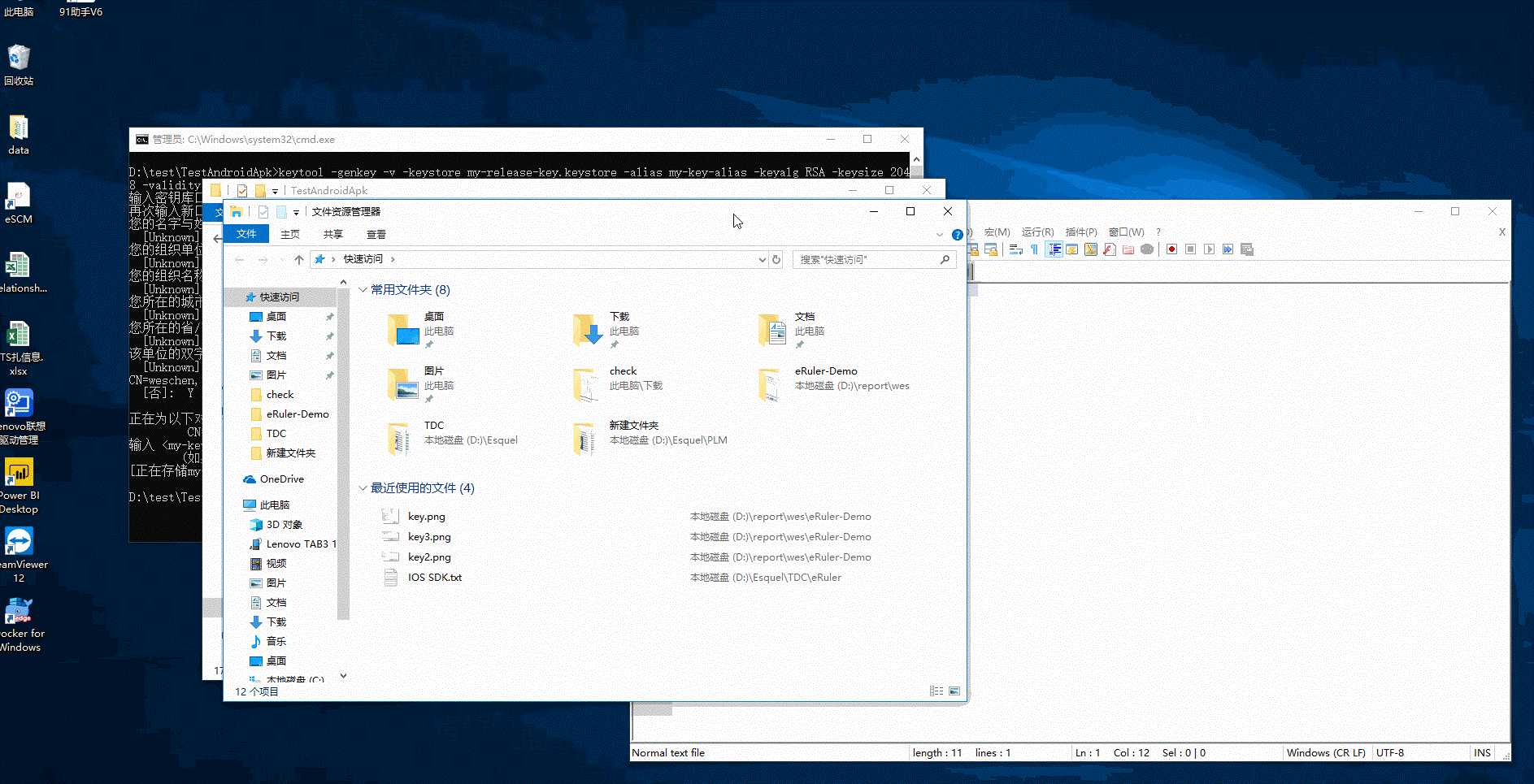Run macro multiple times in Notepad++
The width and height of the screenshot is (1534, 784).
[1228, 249]
